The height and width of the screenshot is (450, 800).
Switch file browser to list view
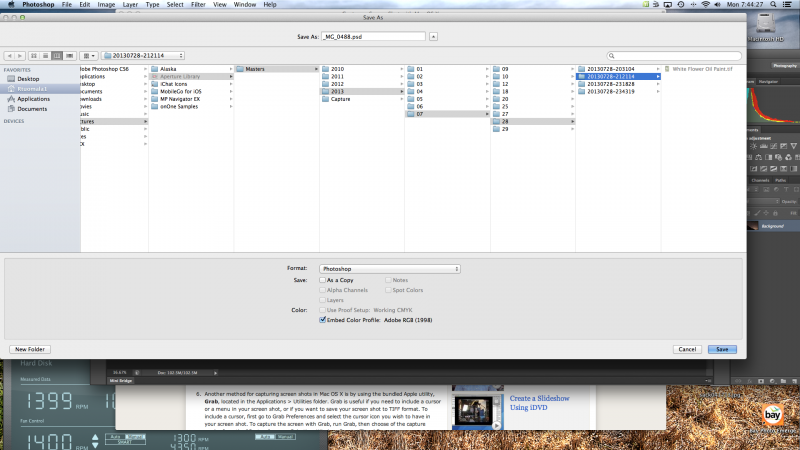[45, 56]
